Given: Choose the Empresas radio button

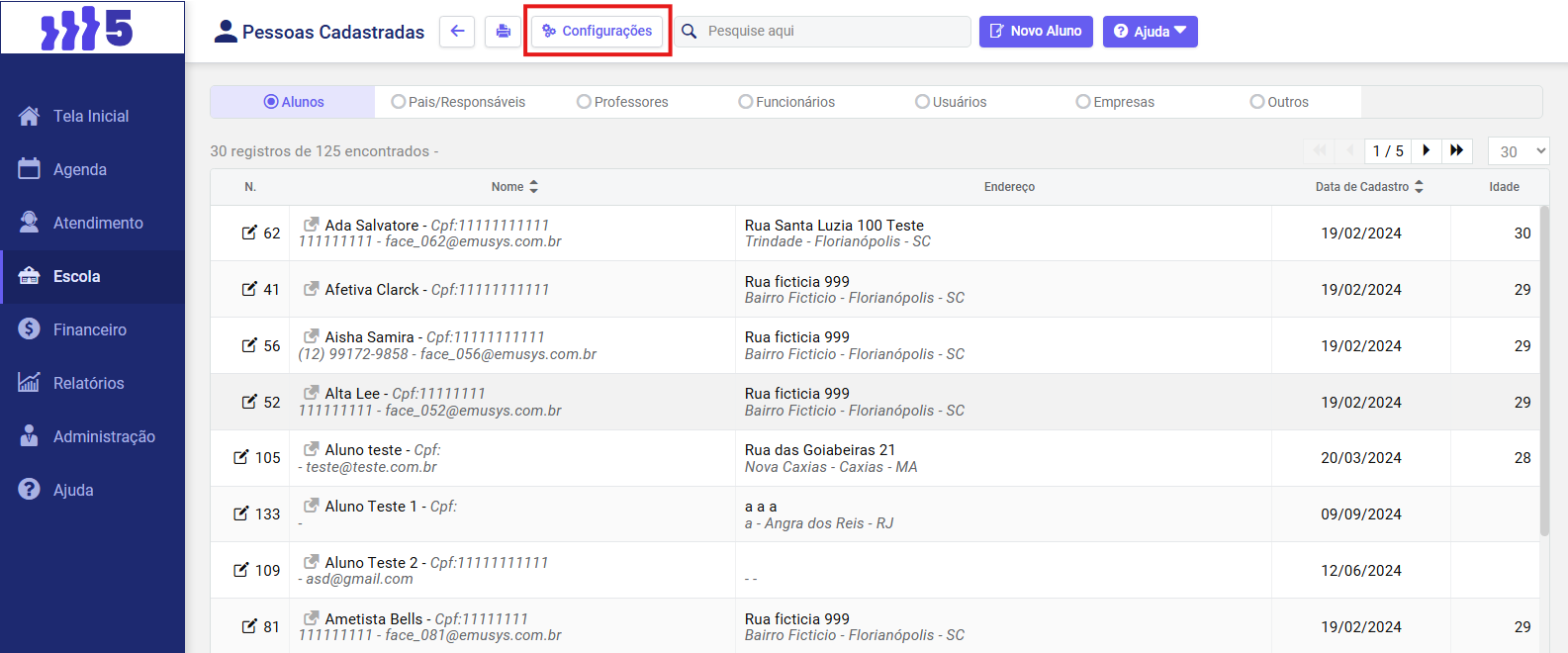Looking at the screenshot, I should [x=1083, y=102].
